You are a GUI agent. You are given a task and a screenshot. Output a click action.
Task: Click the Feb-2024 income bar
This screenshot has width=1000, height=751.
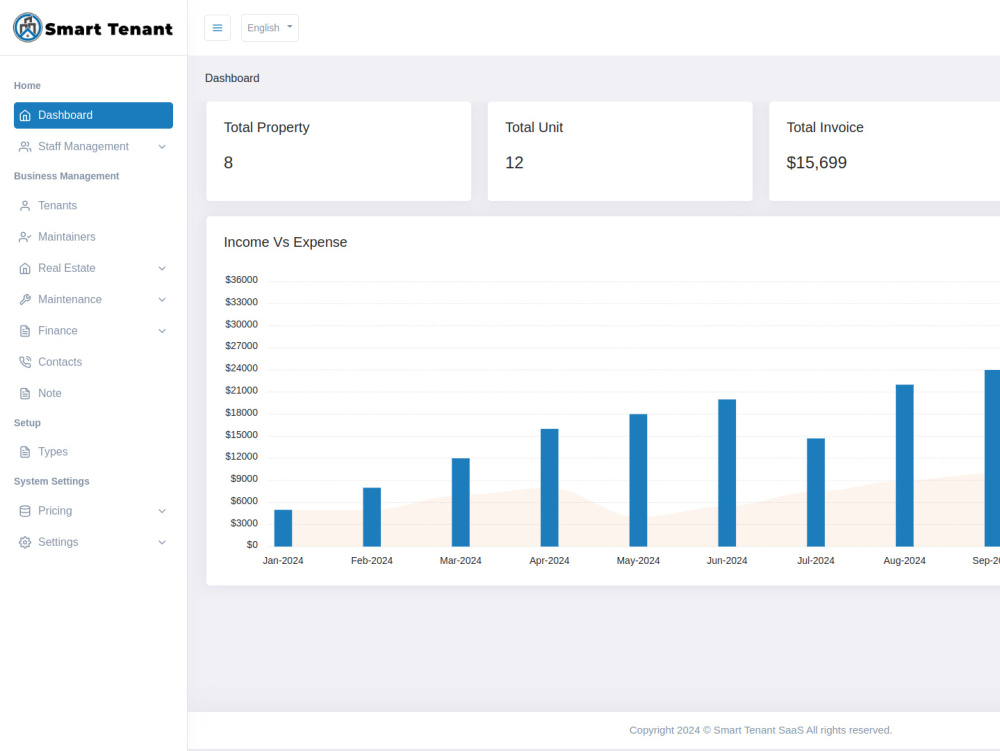point(372,517)
